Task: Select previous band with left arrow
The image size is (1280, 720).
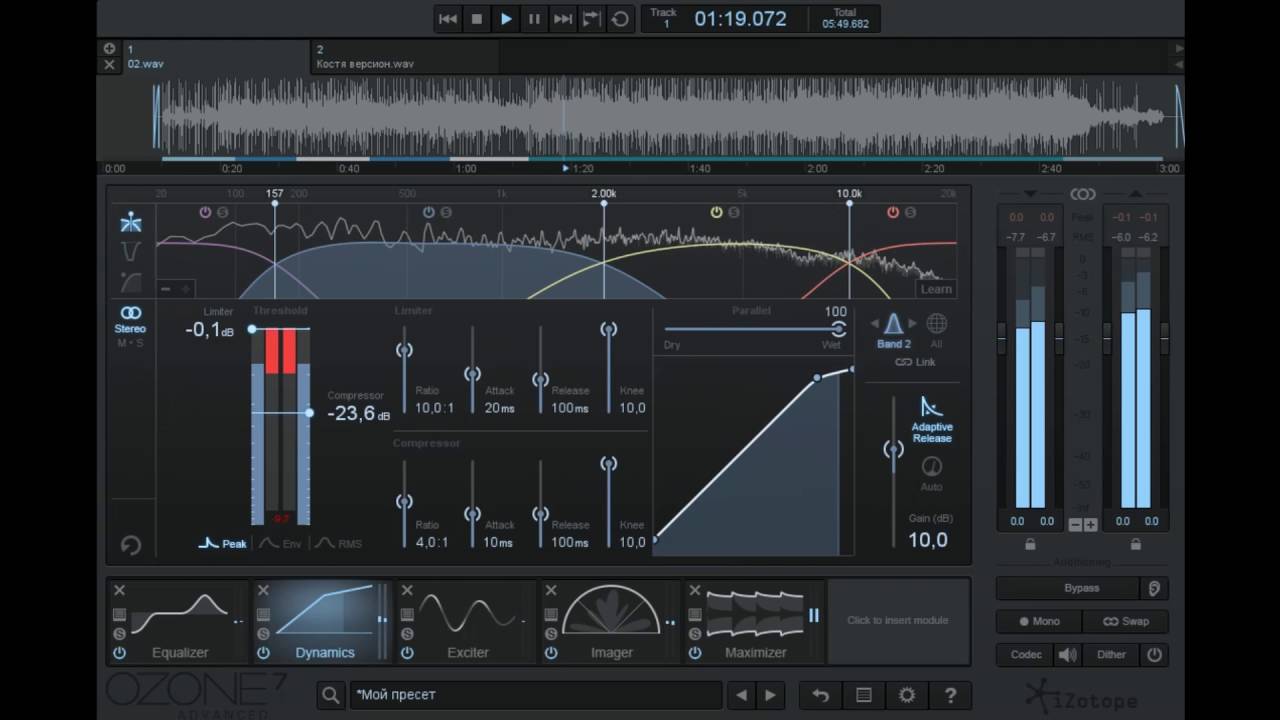Action: pos(876,324)
